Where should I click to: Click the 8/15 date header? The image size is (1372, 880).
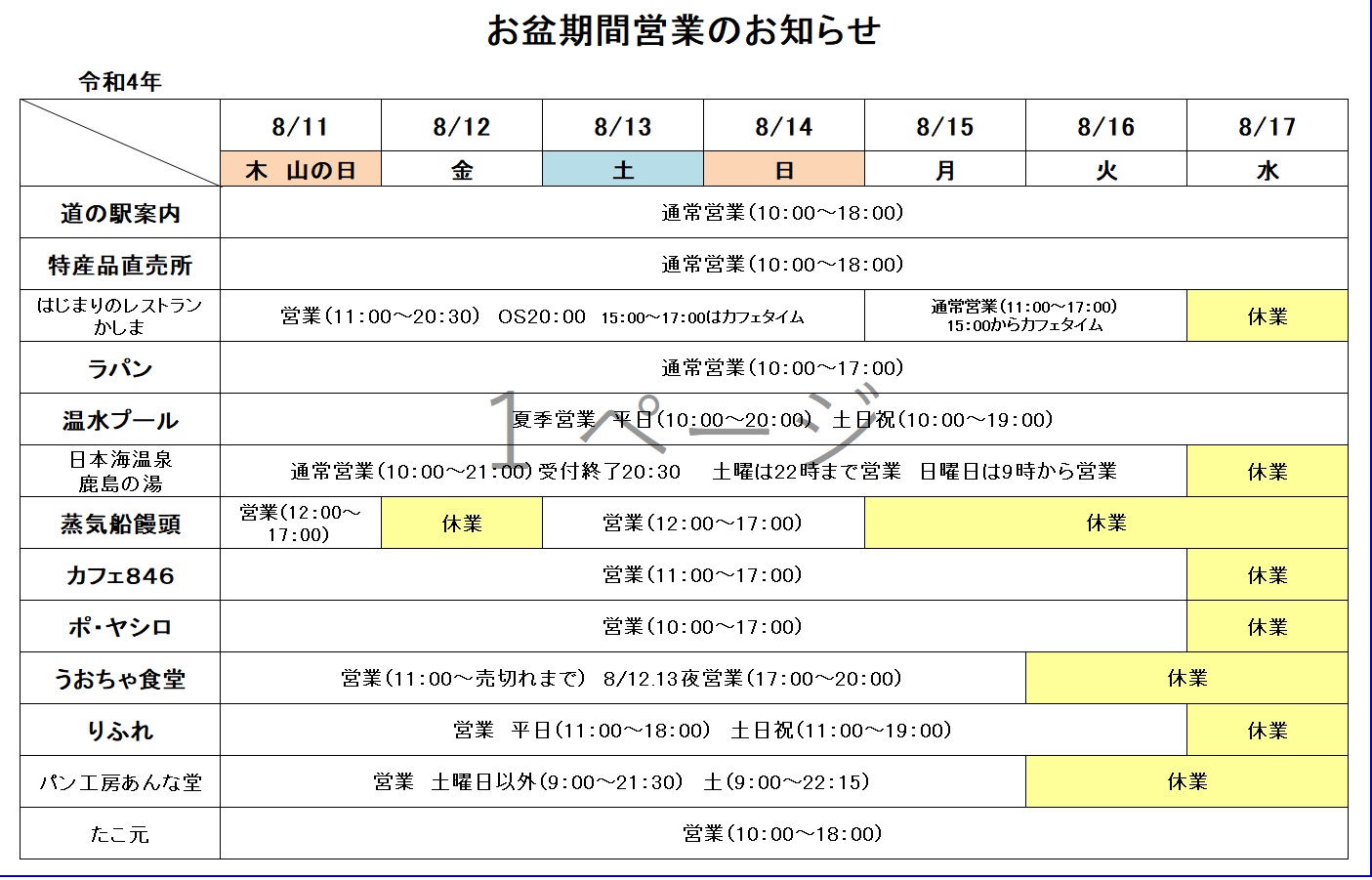tap(945, 126)
